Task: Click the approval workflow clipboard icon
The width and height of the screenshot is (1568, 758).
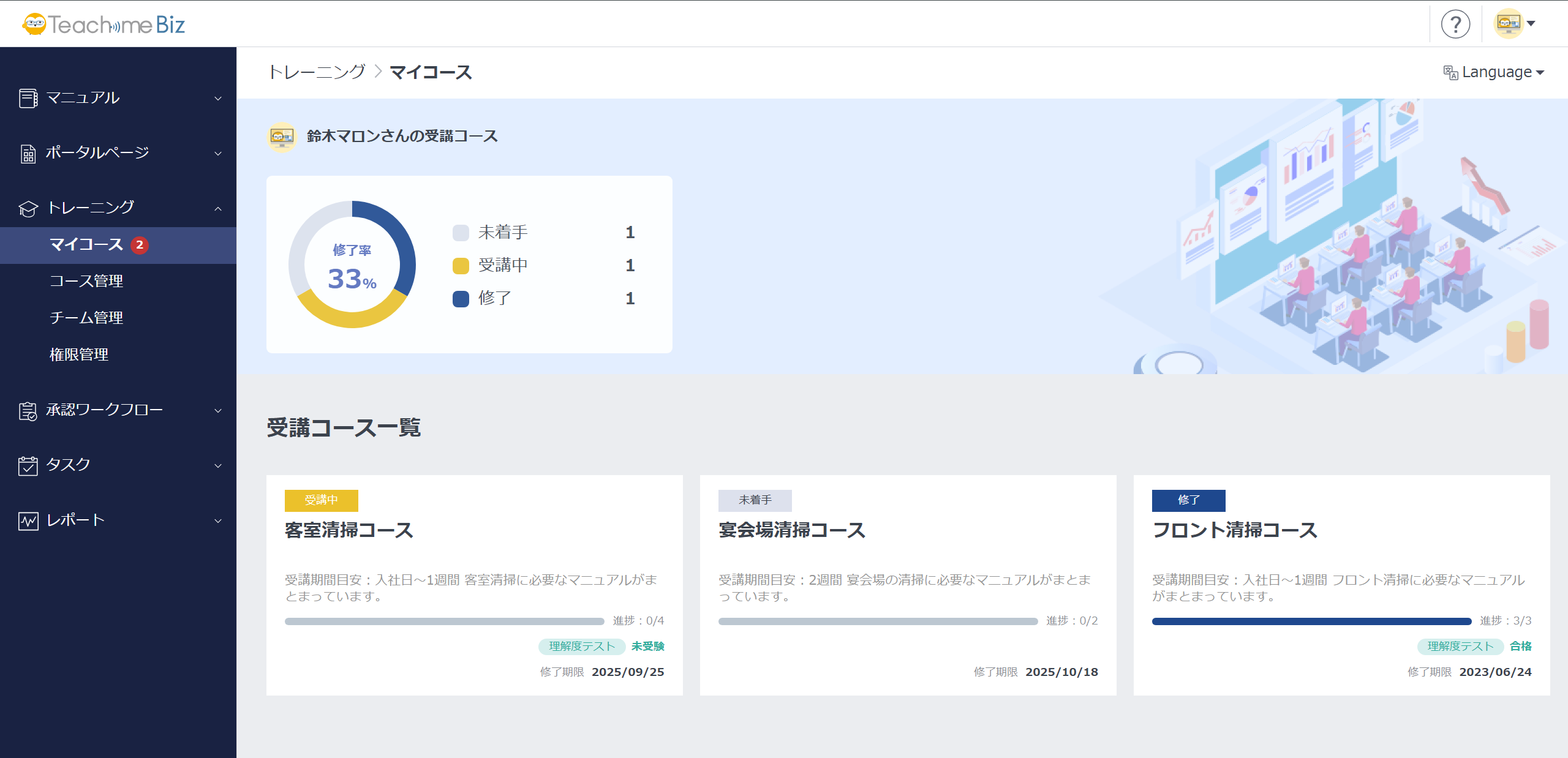Action: point(28,410)
